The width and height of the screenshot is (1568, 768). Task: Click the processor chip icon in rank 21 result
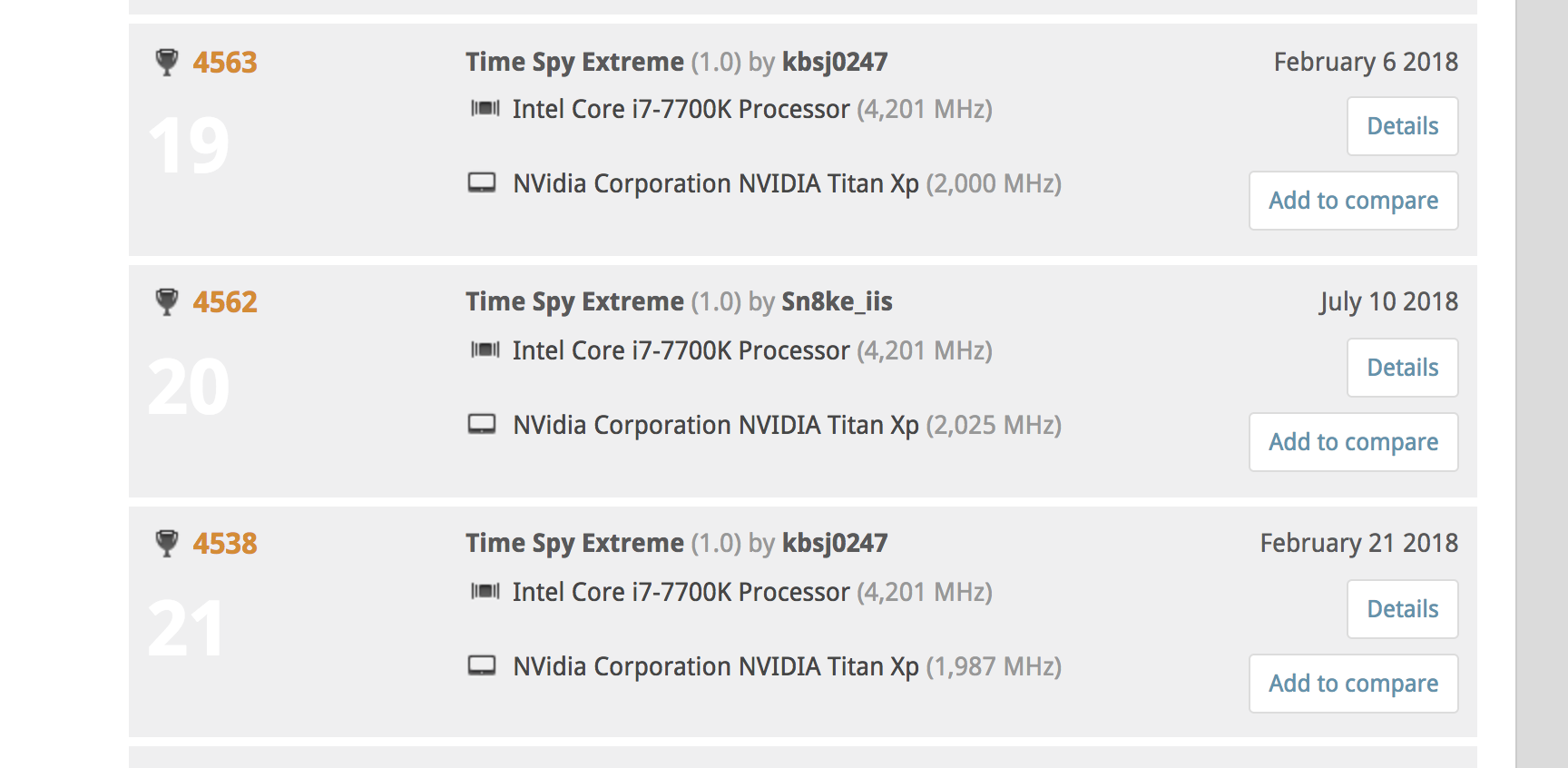tap(485, 592)
